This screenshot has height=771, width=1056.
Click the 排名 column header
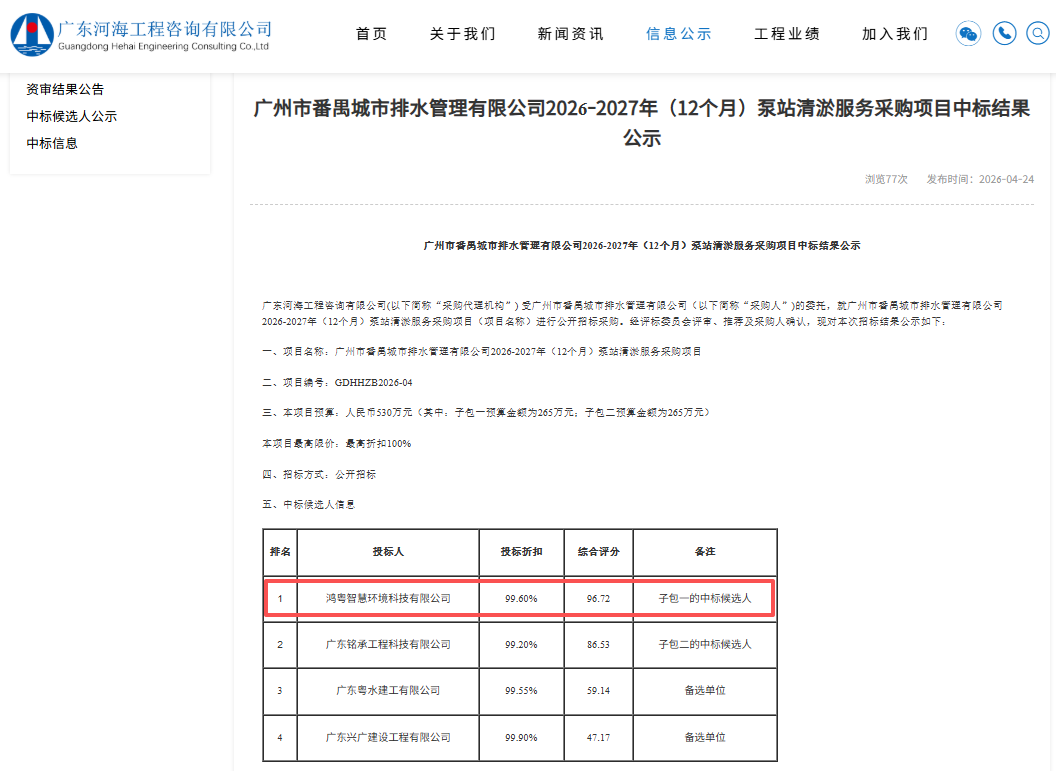coord(280,552)
